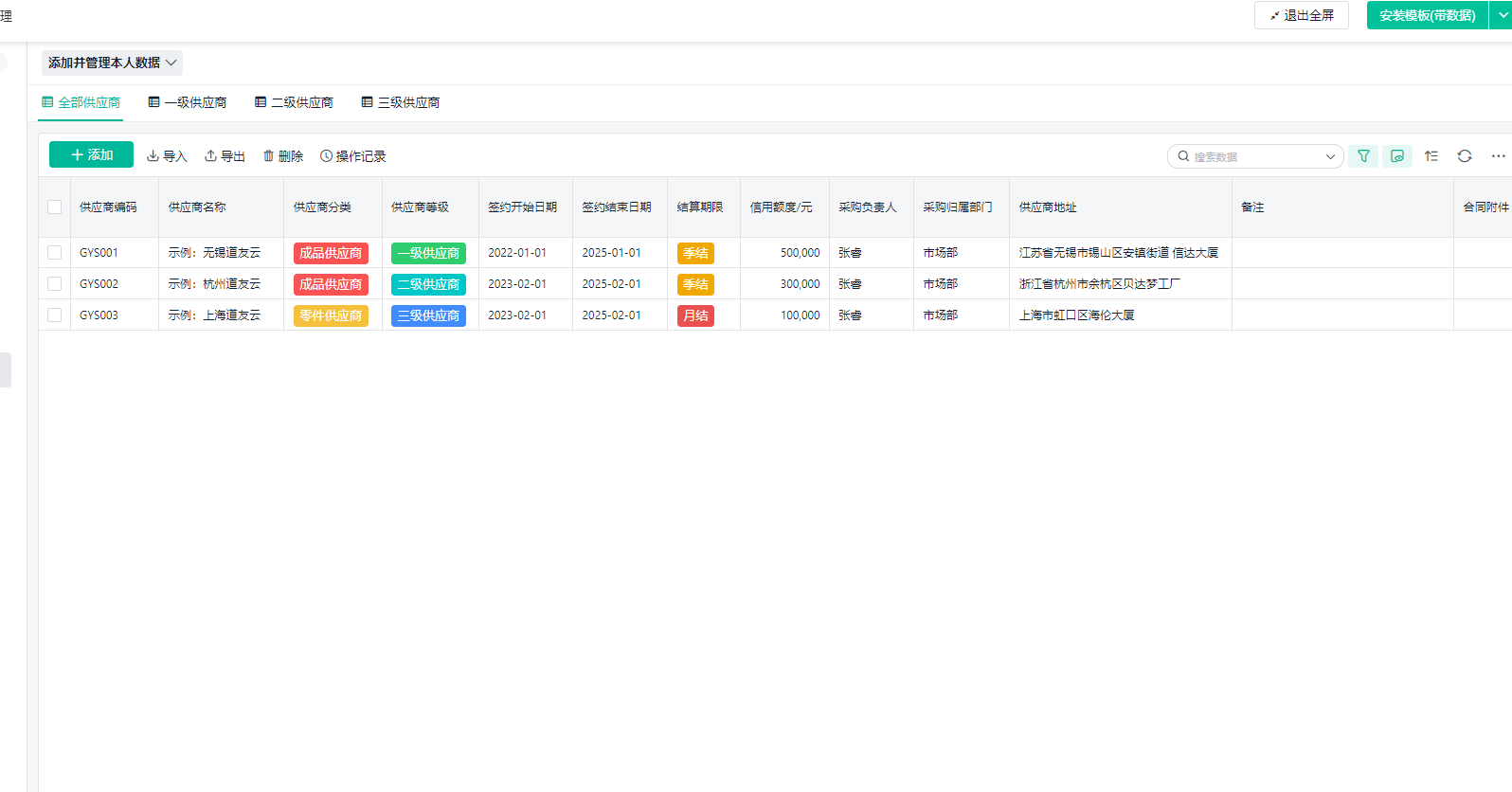This screenshot has height=792, width=1512.
Task: Click red 成品供应商 tag in GYS001 row
Action: tap(331, 253)
